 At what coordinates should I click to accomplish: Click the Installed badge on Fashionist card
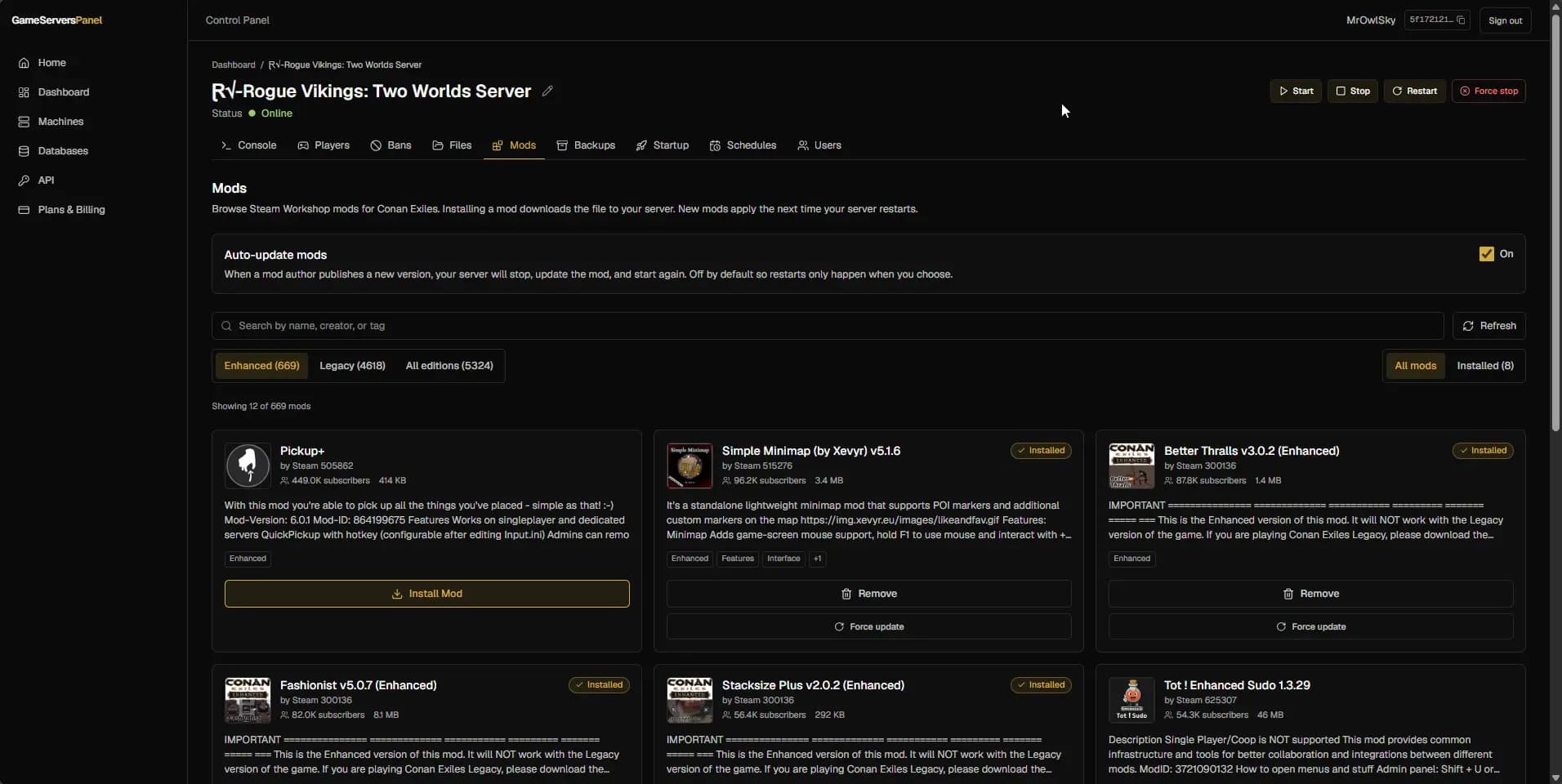(x=599, y=685)
